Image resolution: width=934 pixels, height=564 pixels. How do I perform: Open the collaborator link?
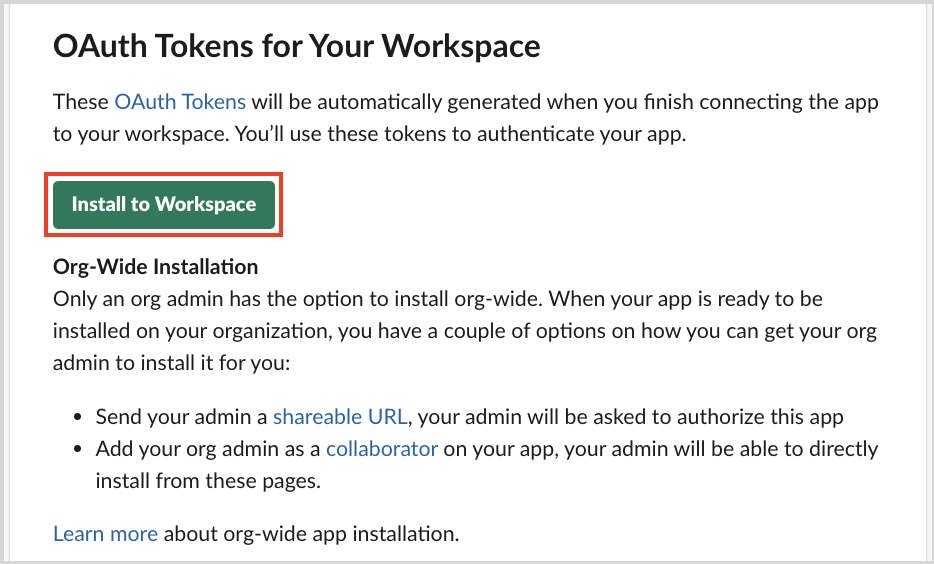(382, 448)
